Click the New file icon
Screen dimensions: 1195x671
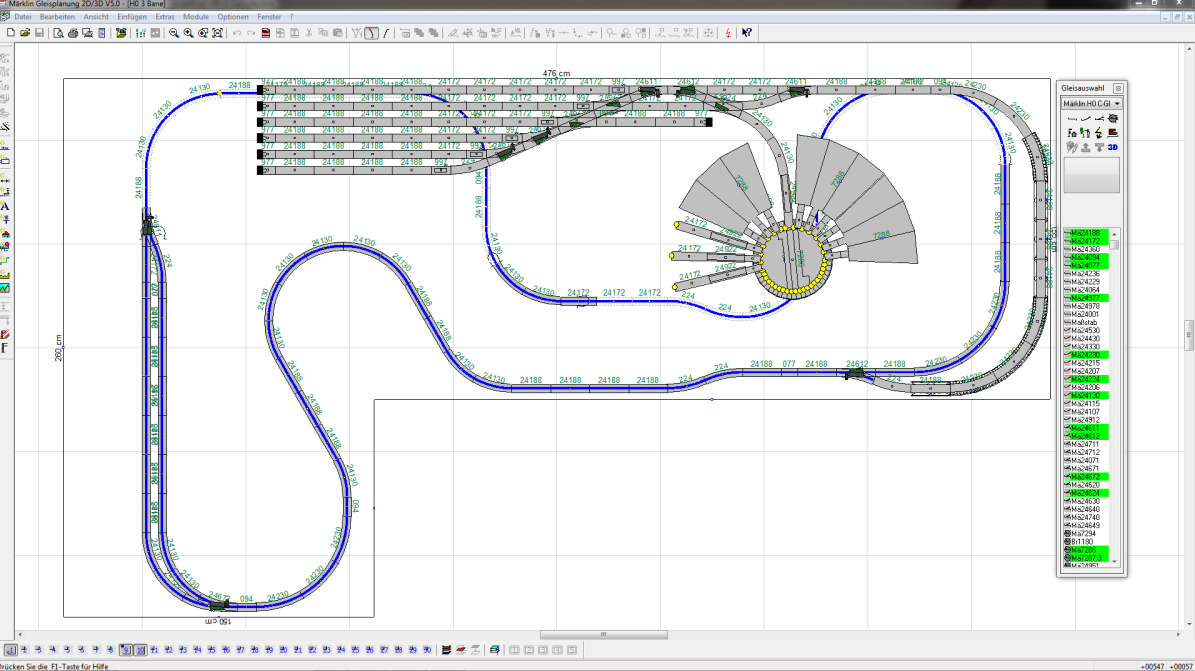pos(11,33)
